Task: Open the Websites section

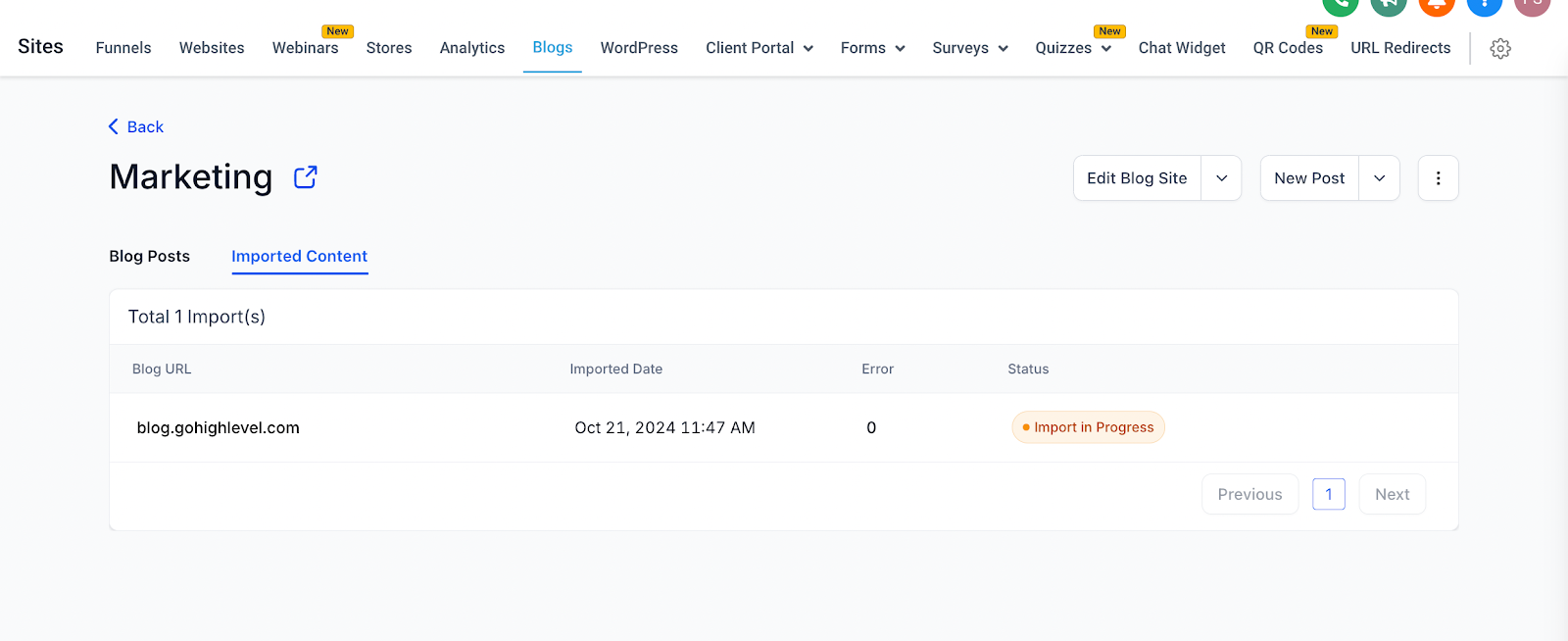Action: click(x=212, y=48)
